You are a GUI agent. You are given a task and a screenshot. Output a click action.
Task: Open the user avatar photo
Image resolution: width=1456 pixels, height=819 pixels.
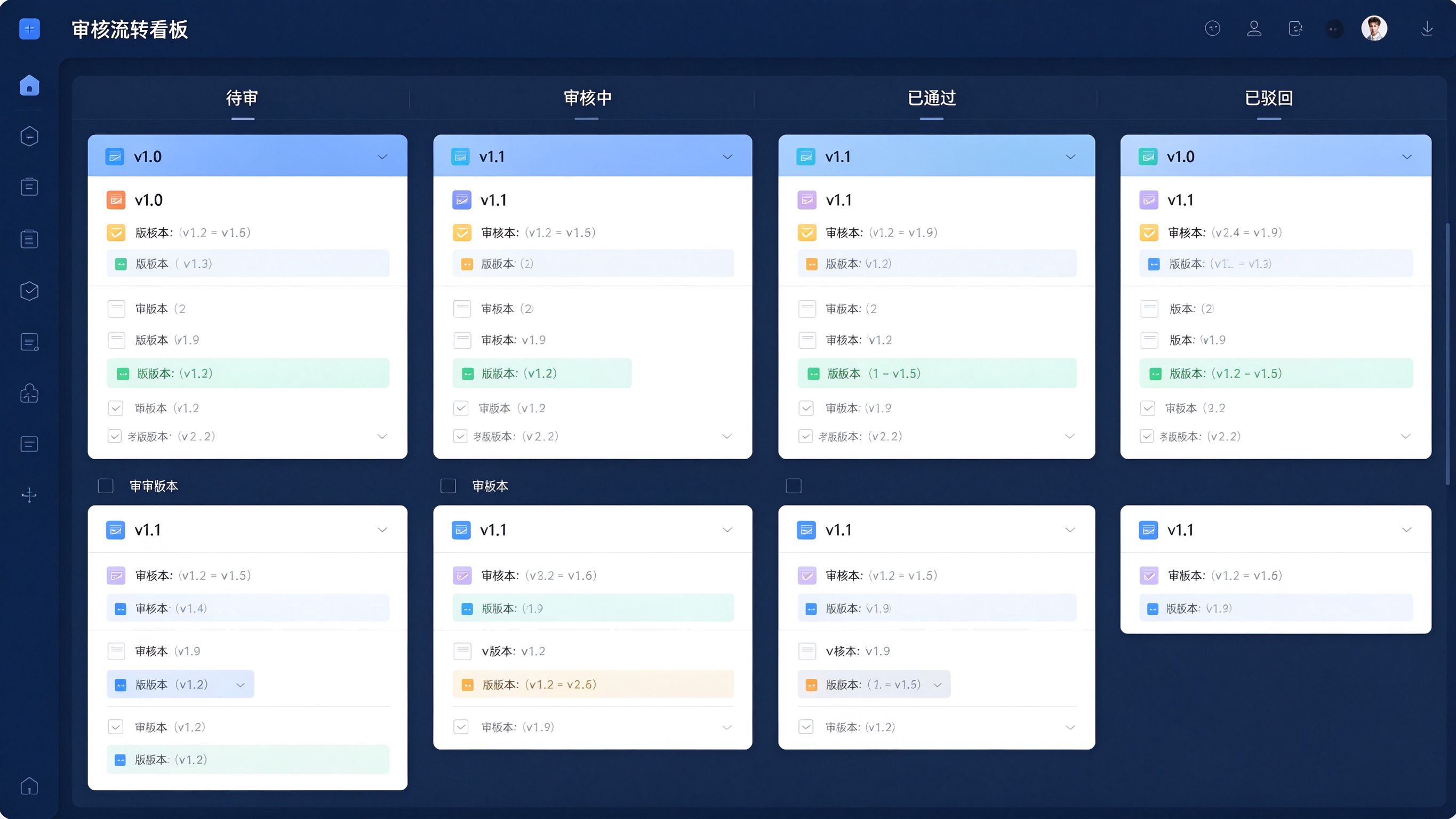1374,28
